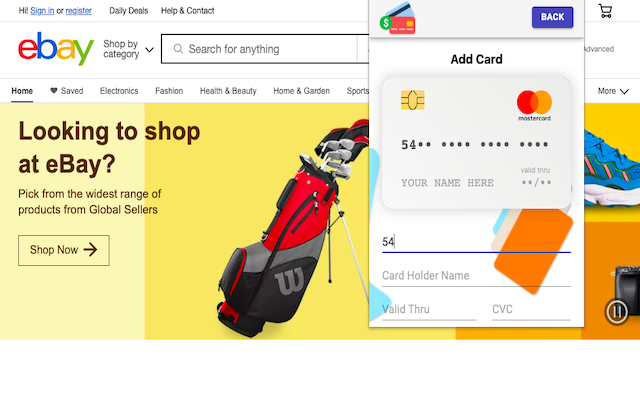The width and height of the screenshot is (640, 400).
Task: Open the register link
Action: click(x=79, y=11)
